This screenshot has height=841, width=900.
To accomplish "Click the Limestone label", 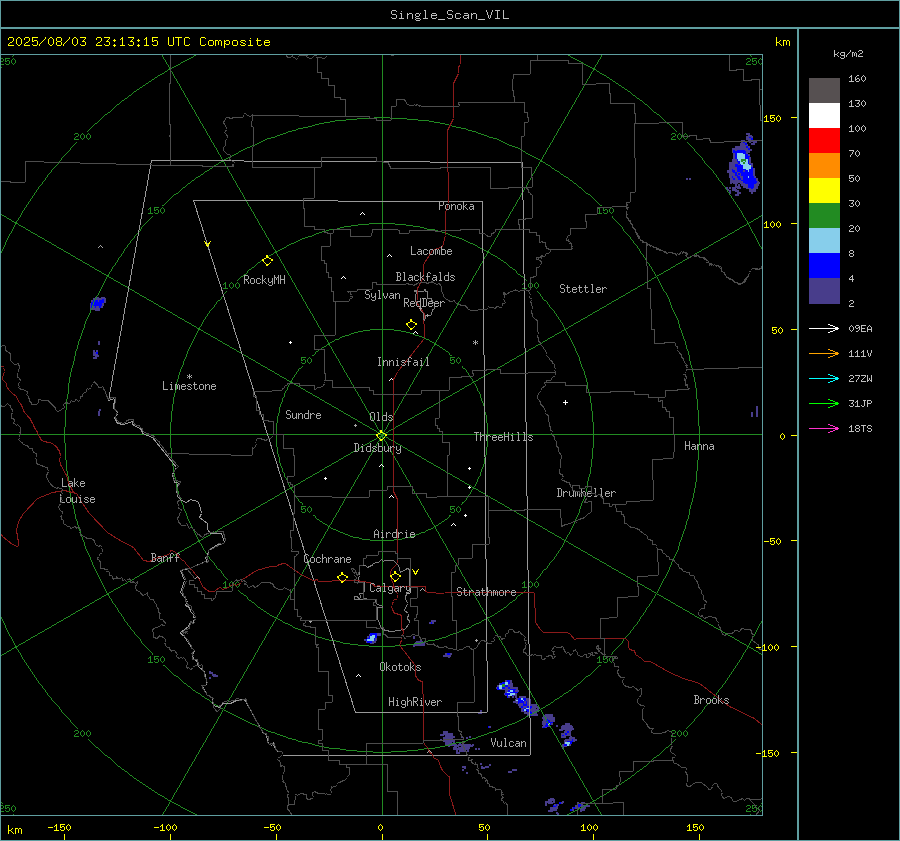I will point(189,386).
